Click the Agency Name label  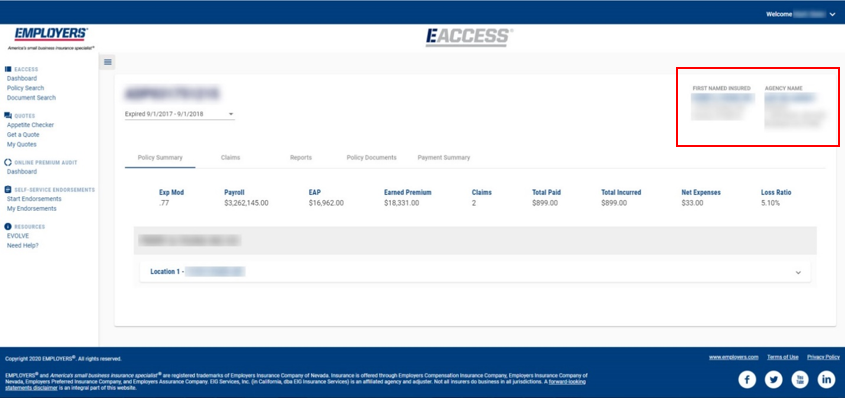coord(784,88)
